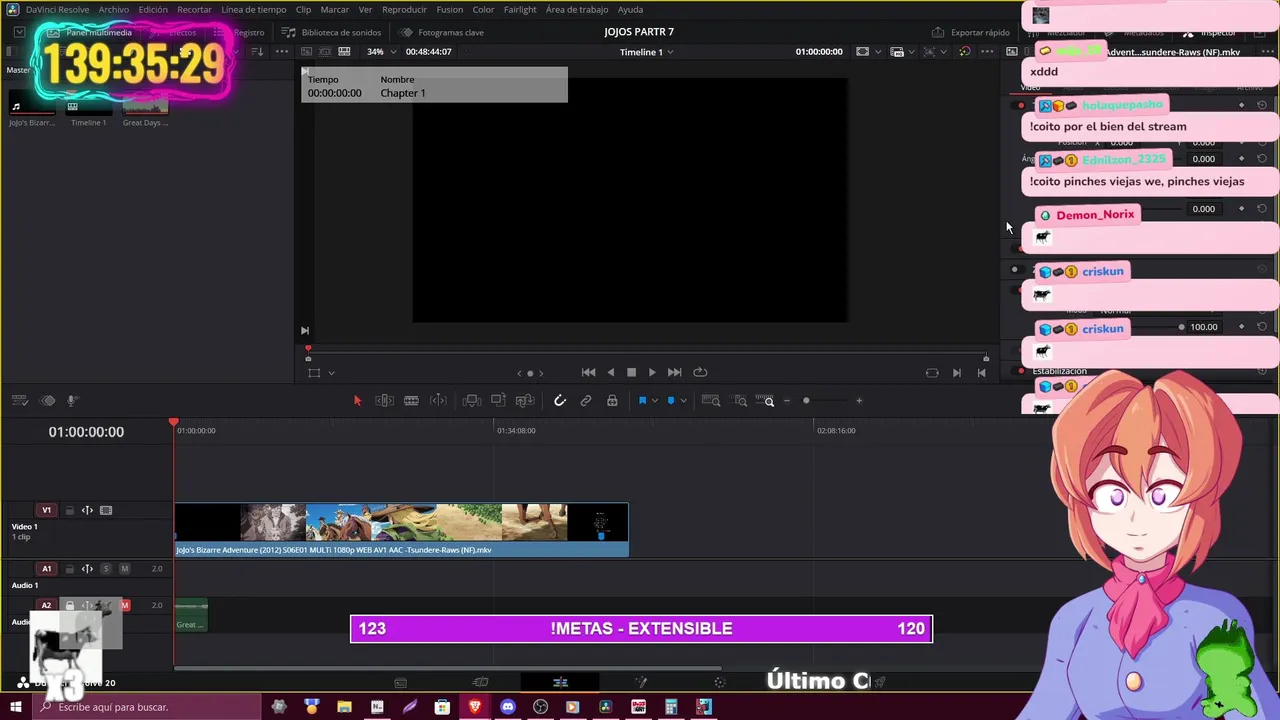
Task: Open Discord from the taskbar
Action: click(508, 707)
